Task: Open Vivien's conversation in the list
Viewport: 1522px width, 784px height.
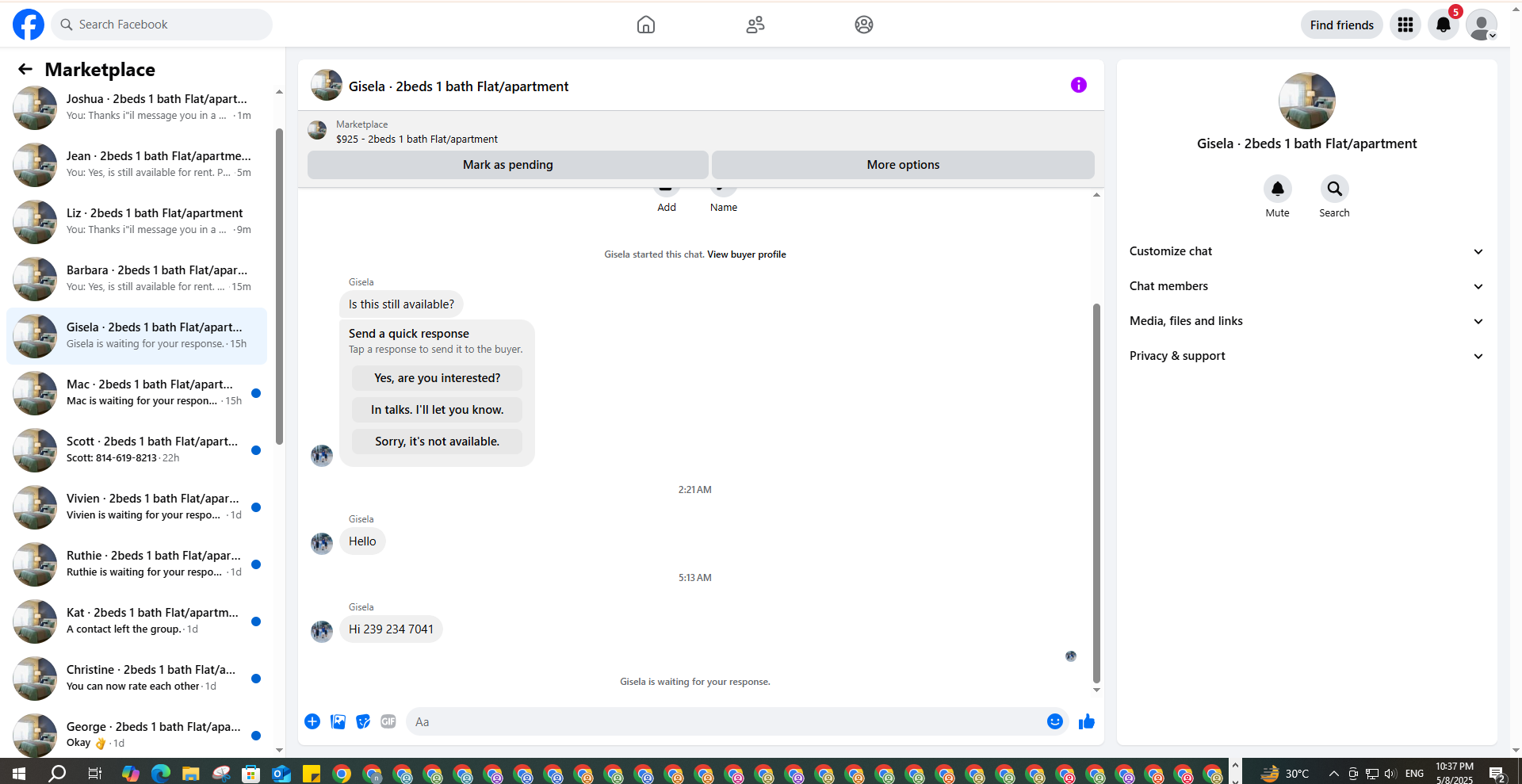Action: coord(136,507)
